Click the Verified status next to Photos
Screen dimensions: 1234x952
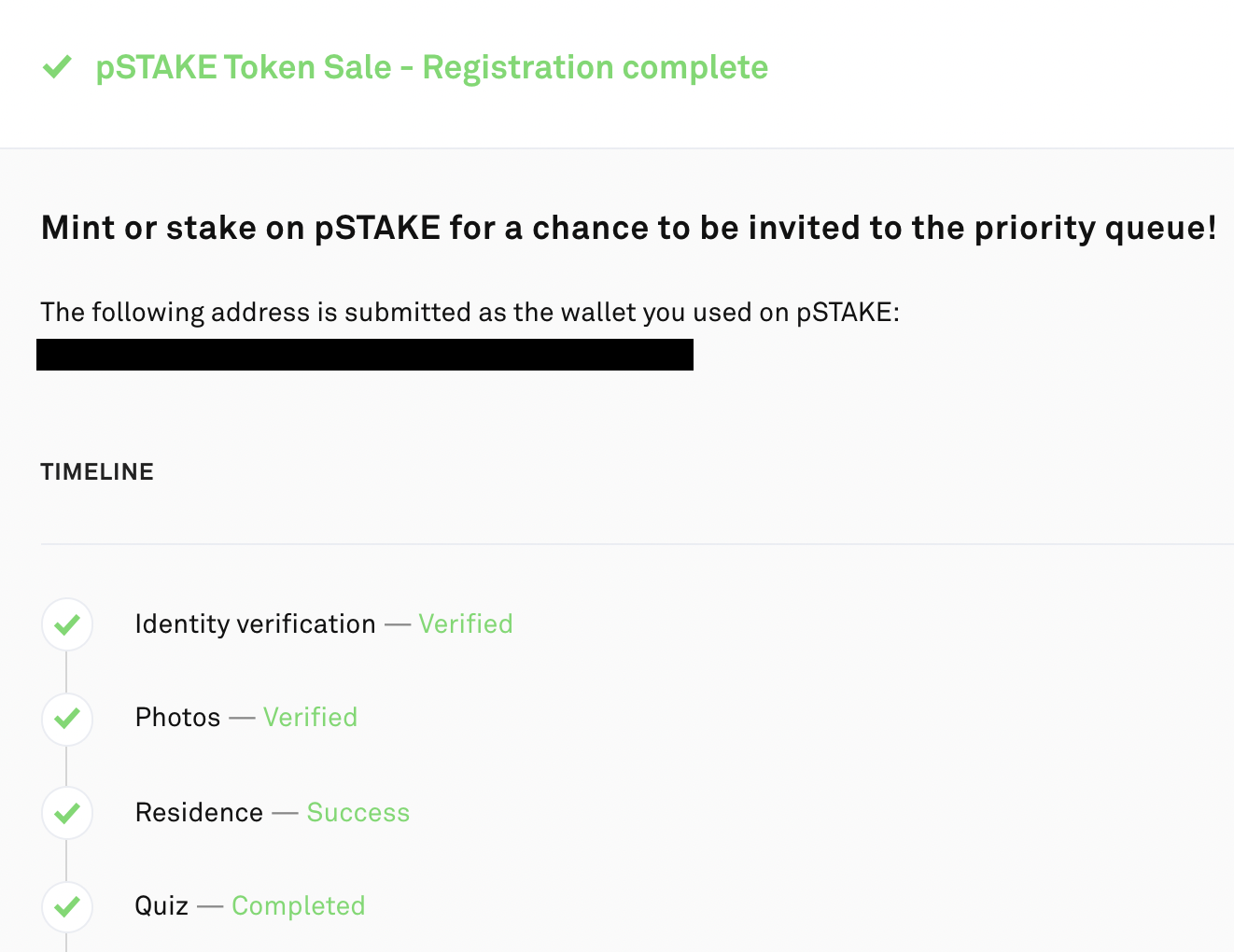(310, 717)
